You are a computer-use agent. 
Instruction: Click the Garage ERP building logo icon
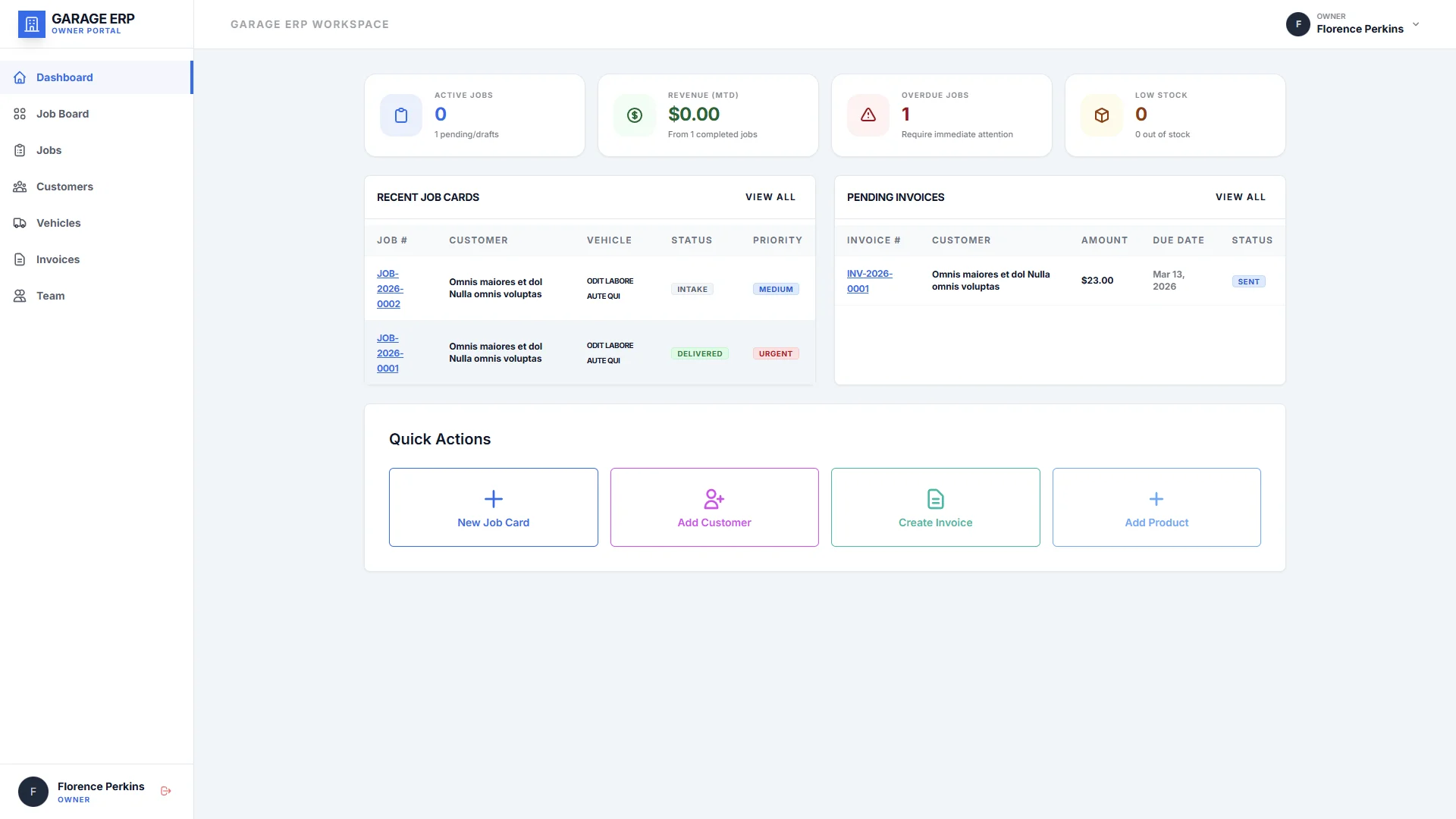click(32, 24)
